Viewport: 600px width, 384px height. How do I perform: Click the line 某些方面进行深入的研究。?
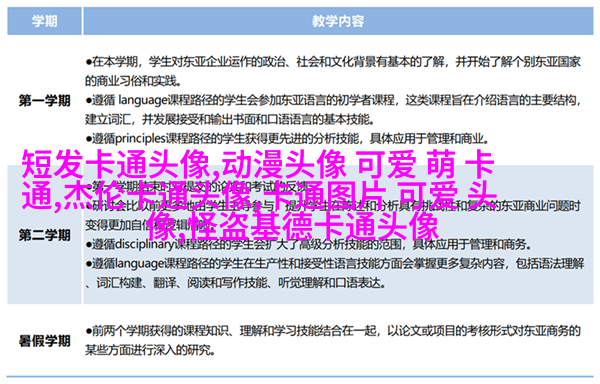point(150,350)
